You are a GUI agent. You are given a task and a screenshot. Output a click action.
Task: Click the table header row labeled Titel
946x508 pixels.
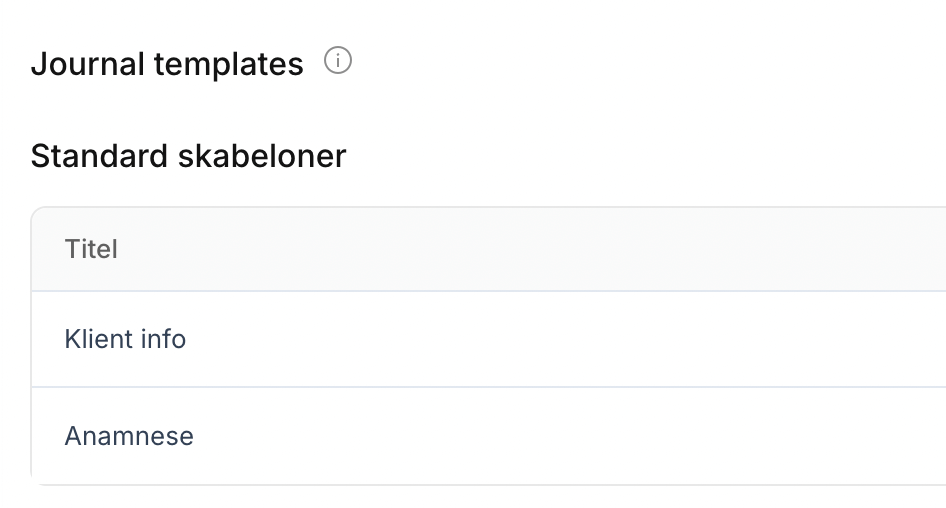click(488, 249)
